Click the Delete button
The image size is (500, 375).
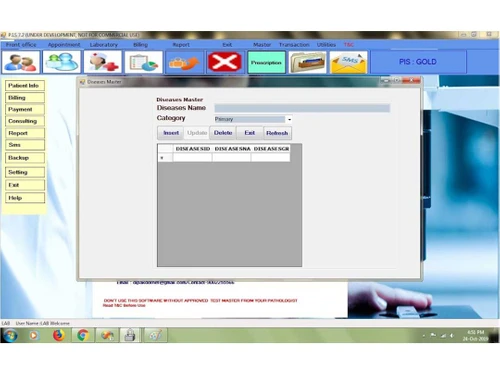(223, 133)
